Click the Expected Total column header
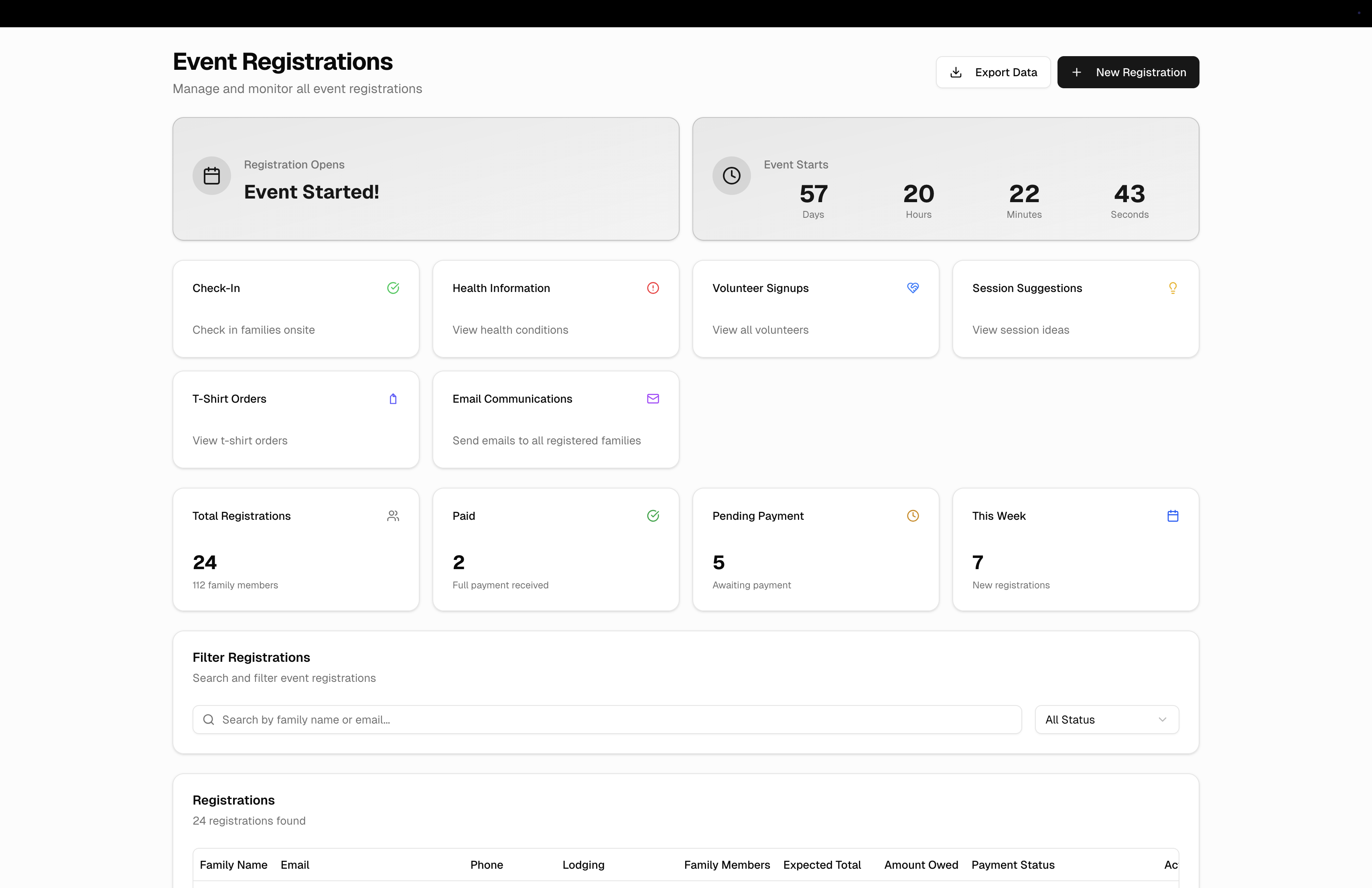 pyautogui.click(x=822, y=865)
